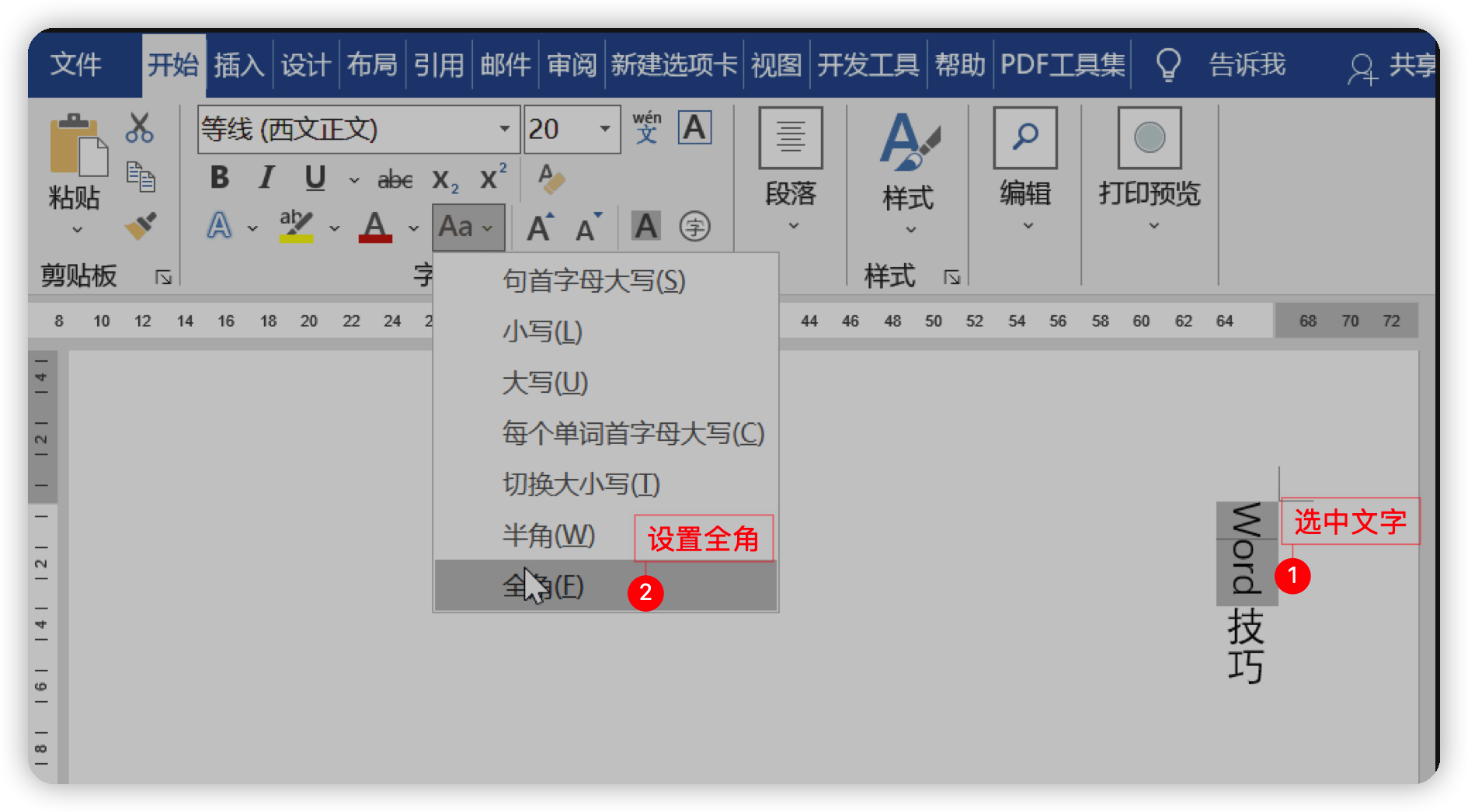Apply character shading icon
1468x812 pixels.
(646, 227)
